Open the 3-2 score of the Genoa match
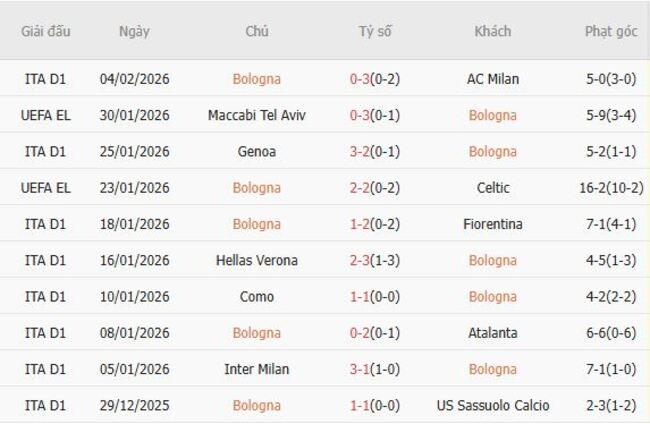This screenshot has width=650, height=424. click(361, 152)
